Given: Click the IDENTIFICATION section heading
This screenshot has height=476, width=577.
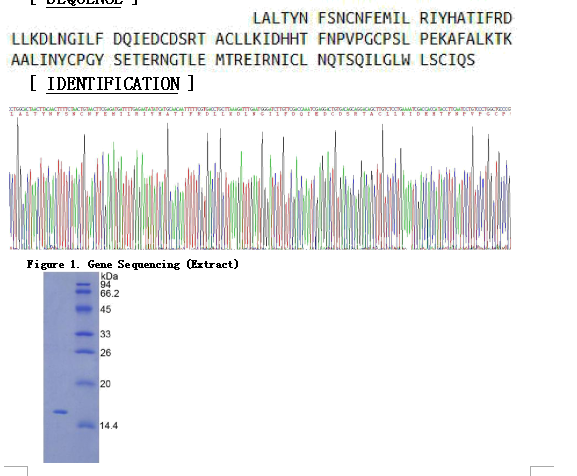Looking at the screenshot, I should coord(113,84).
